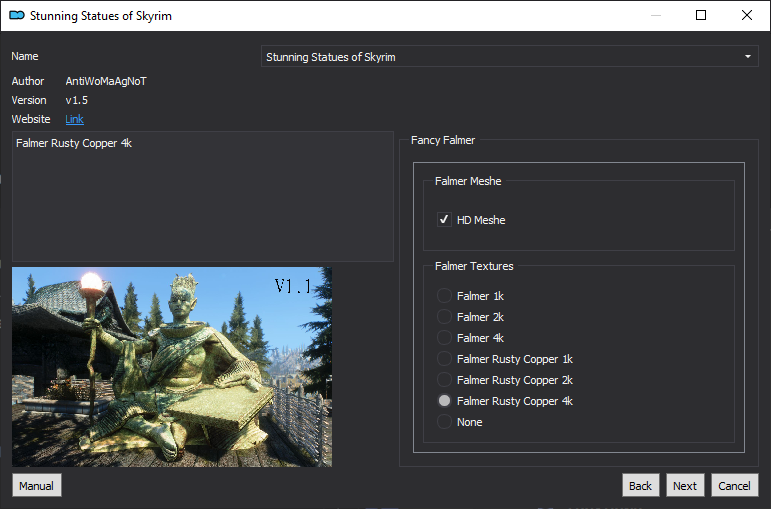771x509 pixels.
Task: Maximize the Stunning Statues of Skyrim window
Action: coord(701,15)
